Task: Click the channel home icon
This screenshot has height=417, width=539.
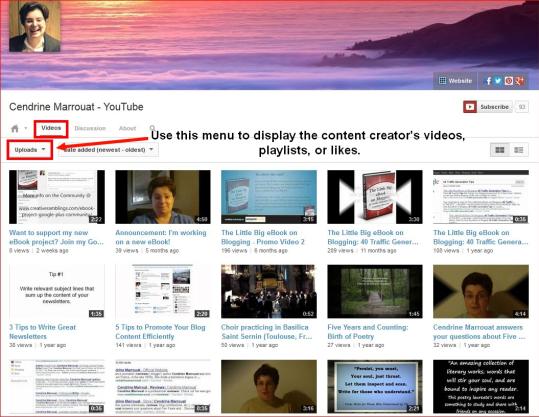Action: coord(15,129)
